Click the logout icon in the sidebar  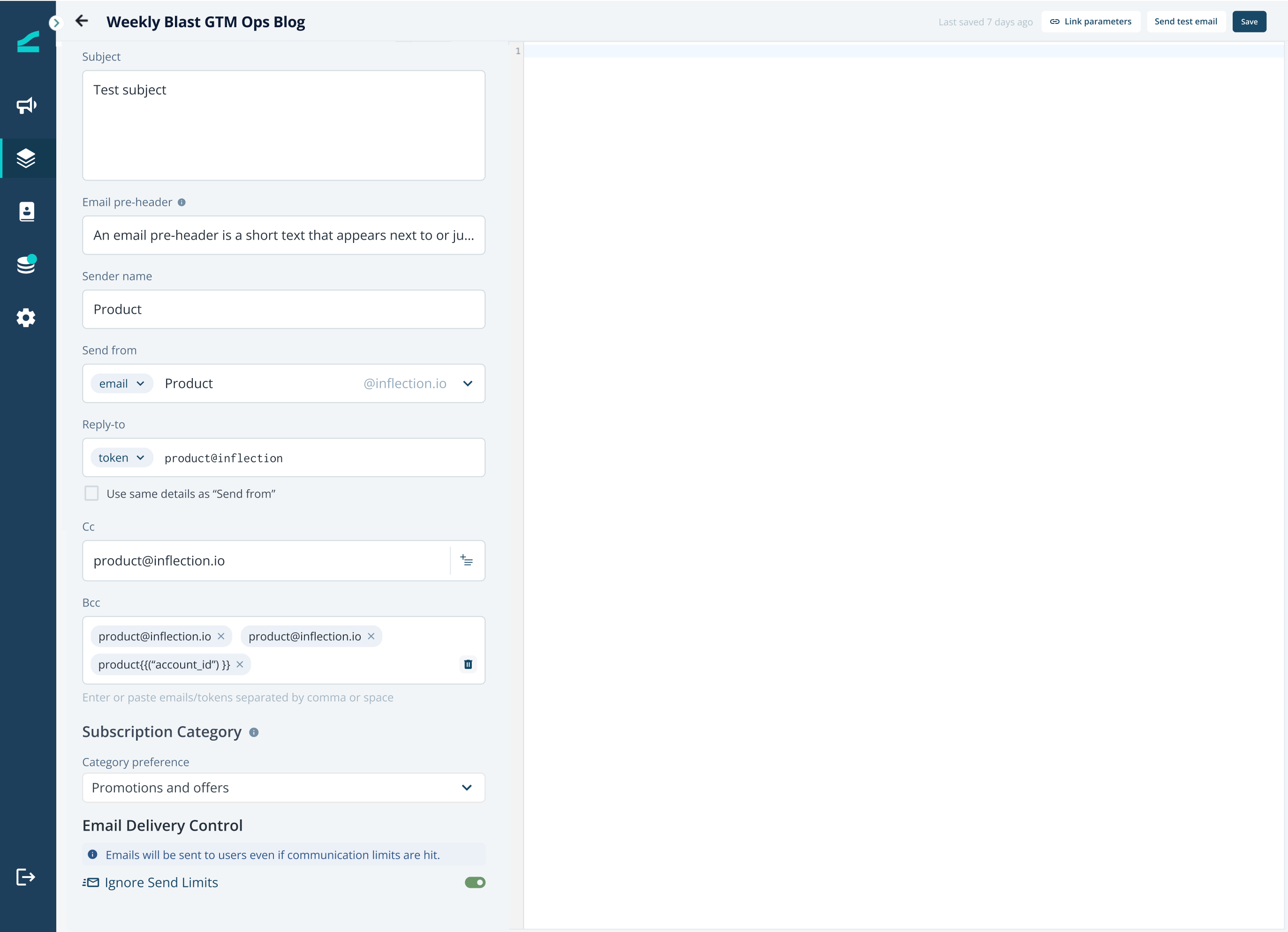click(26, 877)
